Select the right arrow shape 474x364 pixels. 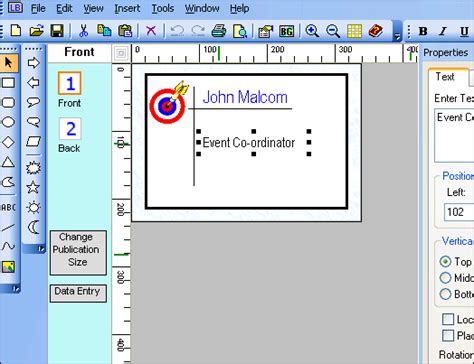coord(33,62)
